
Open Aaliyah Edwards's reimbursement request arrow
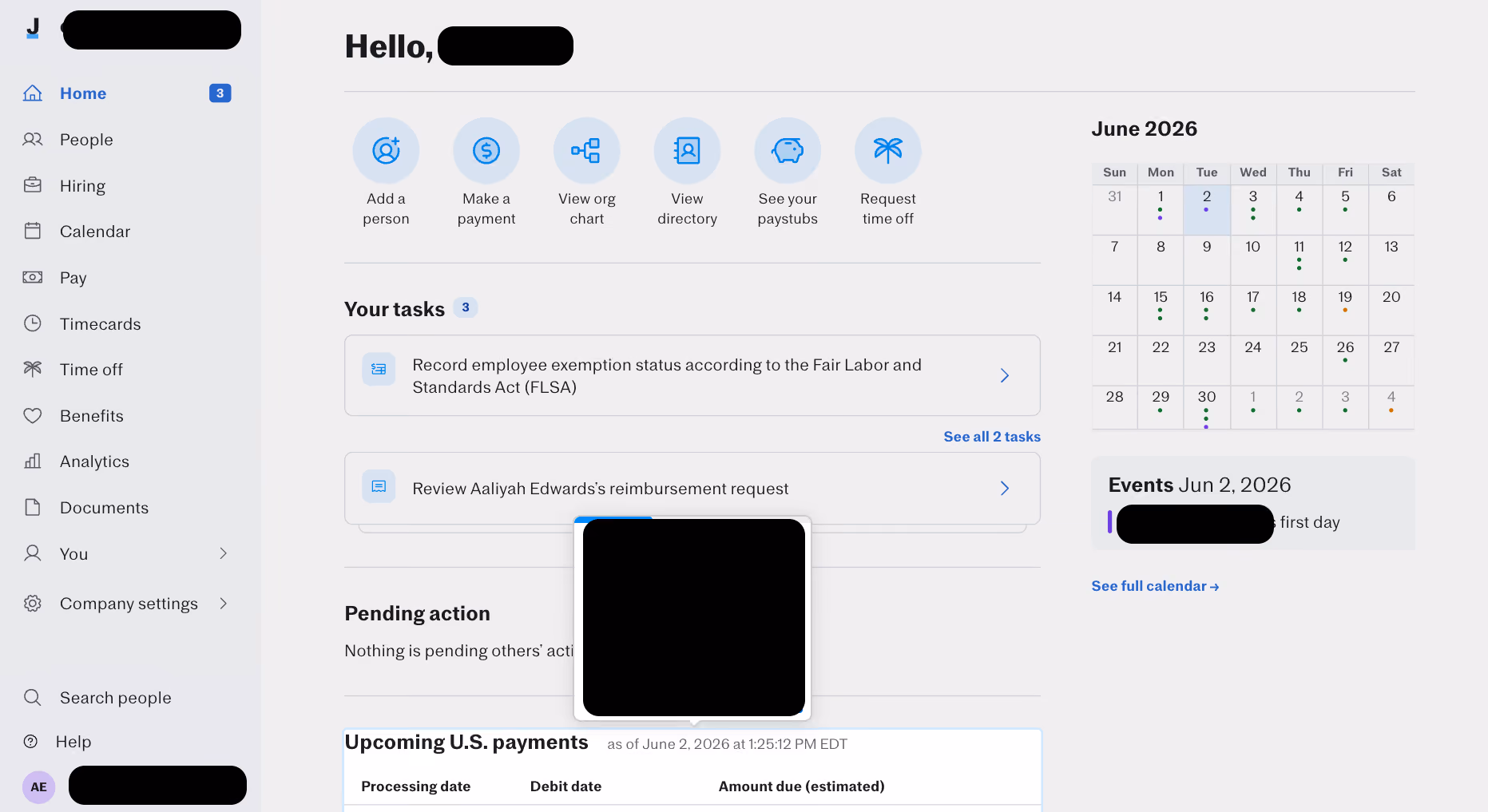pyautogui.click(x=1005, y=488)
